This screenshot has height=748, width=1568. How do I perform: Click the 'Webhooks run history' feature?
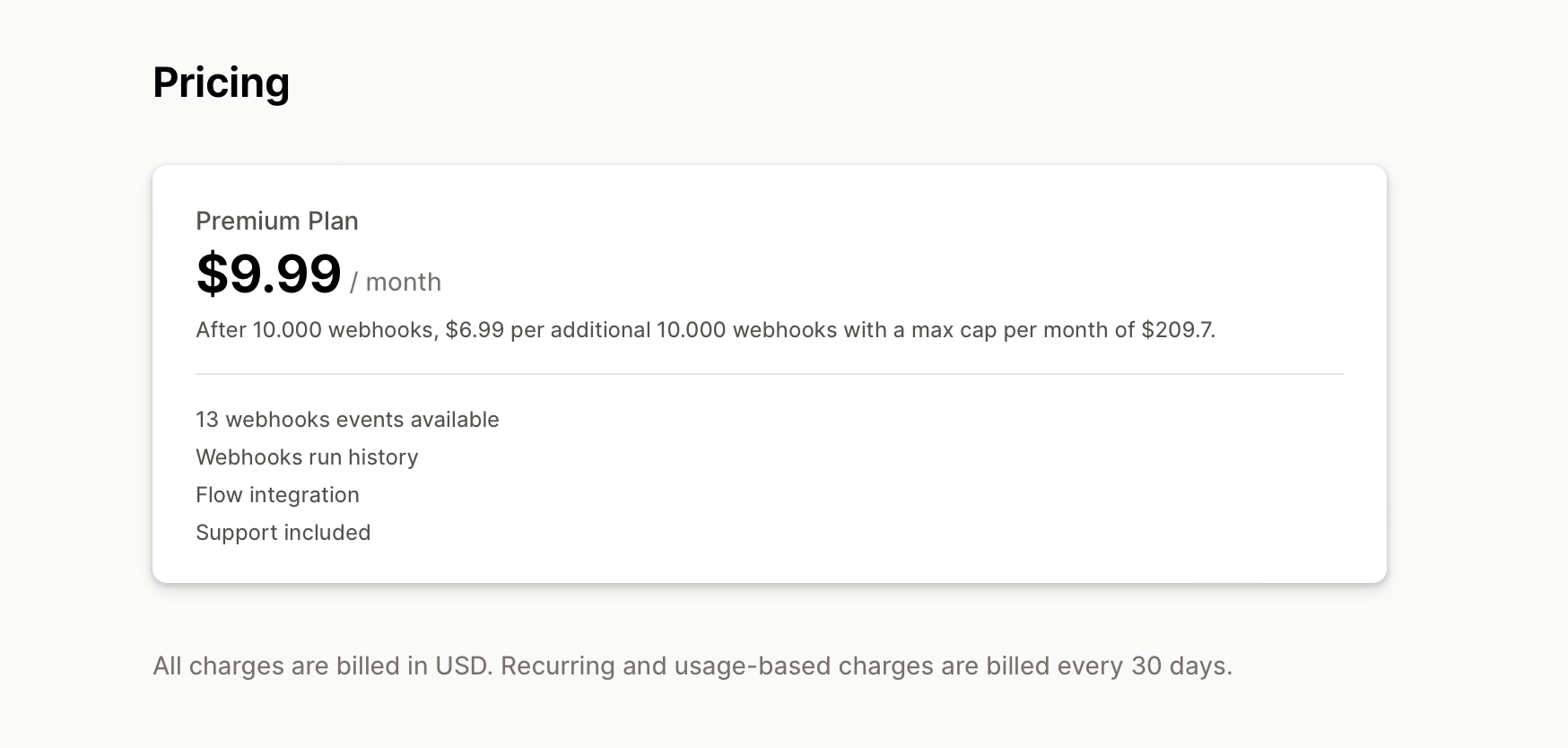point(307,457)
